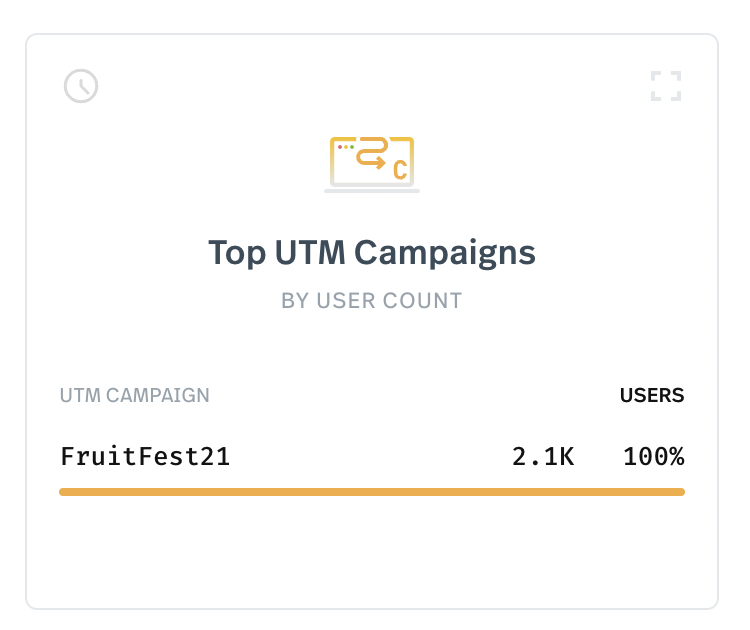This screenshot has height=630, width=750.
Task: Click the letter C in the illustration
Action: click(x=400, y=170)
